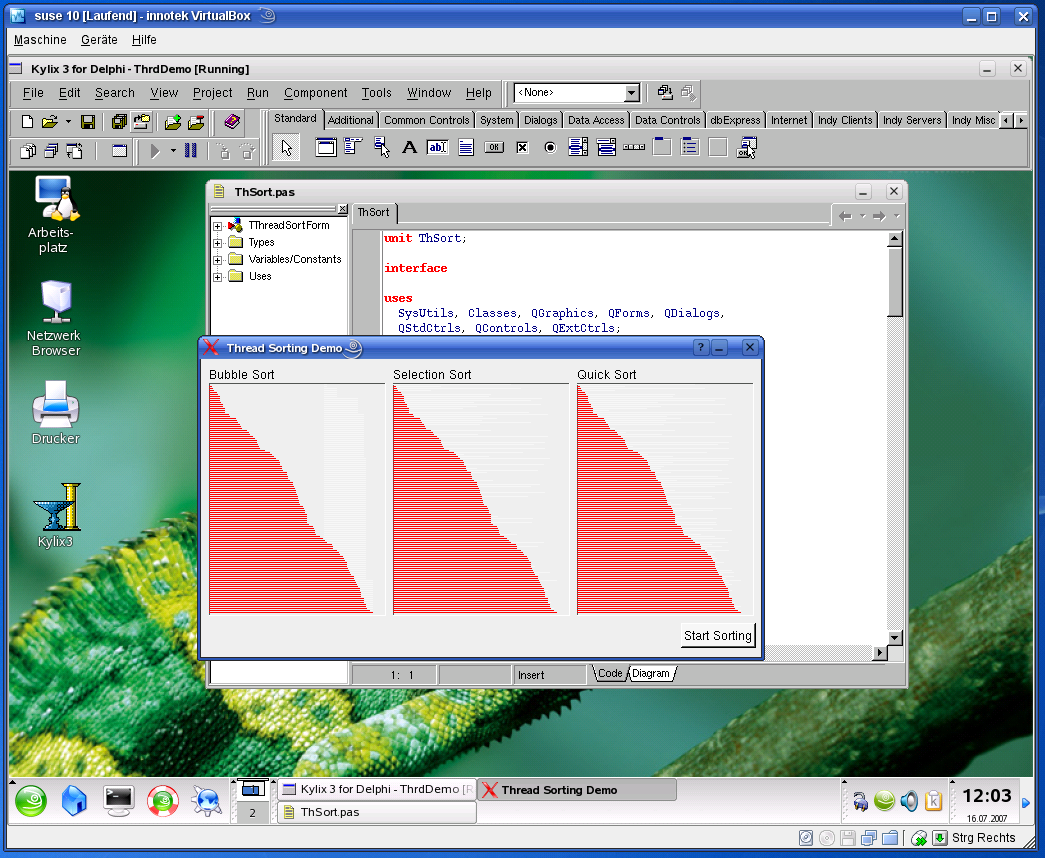This screenshot has width=1045, height=858.
Task: Open the Help contents book icon
Action: pyautogui.click(x=232, y=122)
